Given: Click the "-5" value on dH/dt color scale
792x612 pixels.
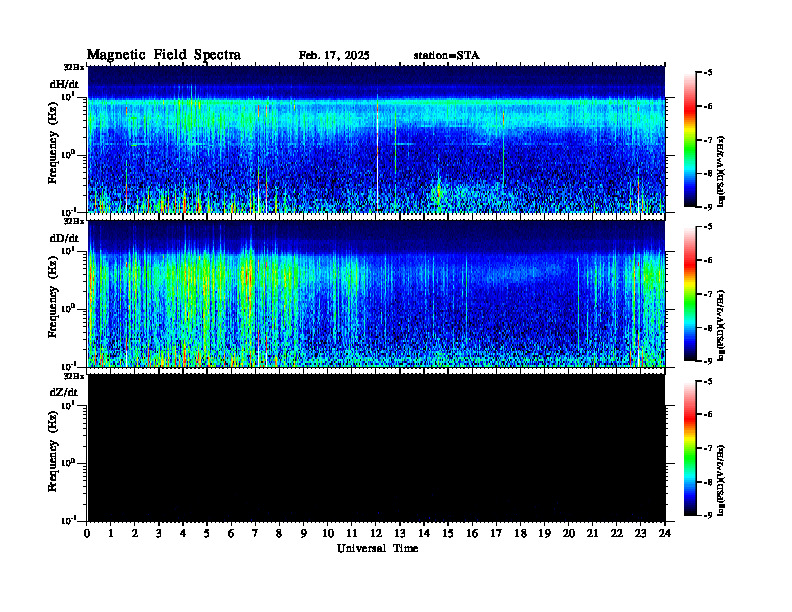Looking at the screenshot, I should click(x=708, y=73).
